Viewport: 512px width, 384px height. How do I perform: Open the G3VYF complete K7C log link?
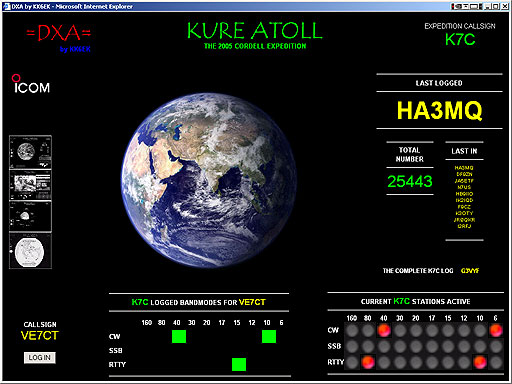(x=470, y=271)
